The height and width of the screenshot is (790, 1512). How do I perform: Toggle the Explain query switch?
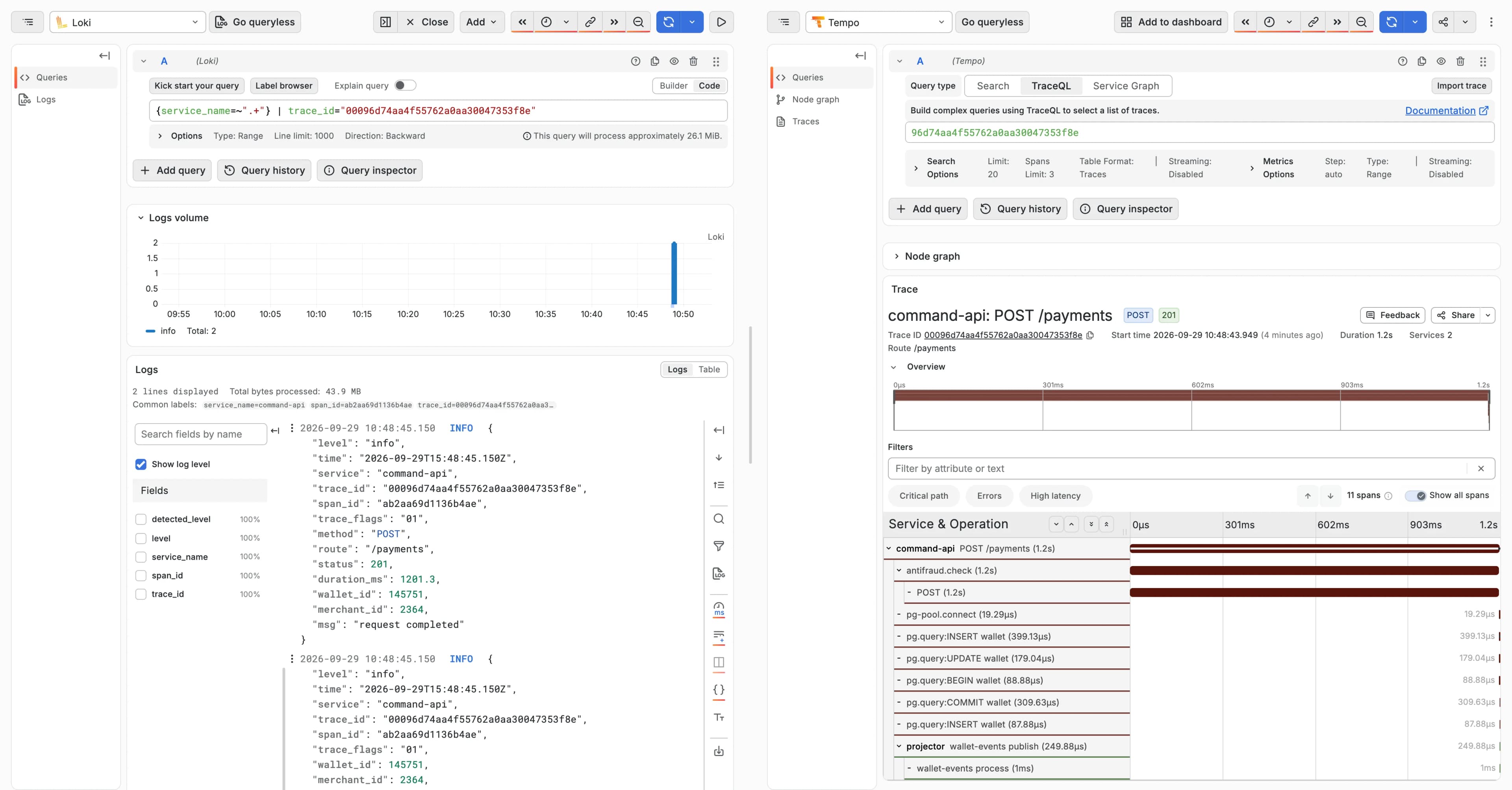click(x=405, y=86)
